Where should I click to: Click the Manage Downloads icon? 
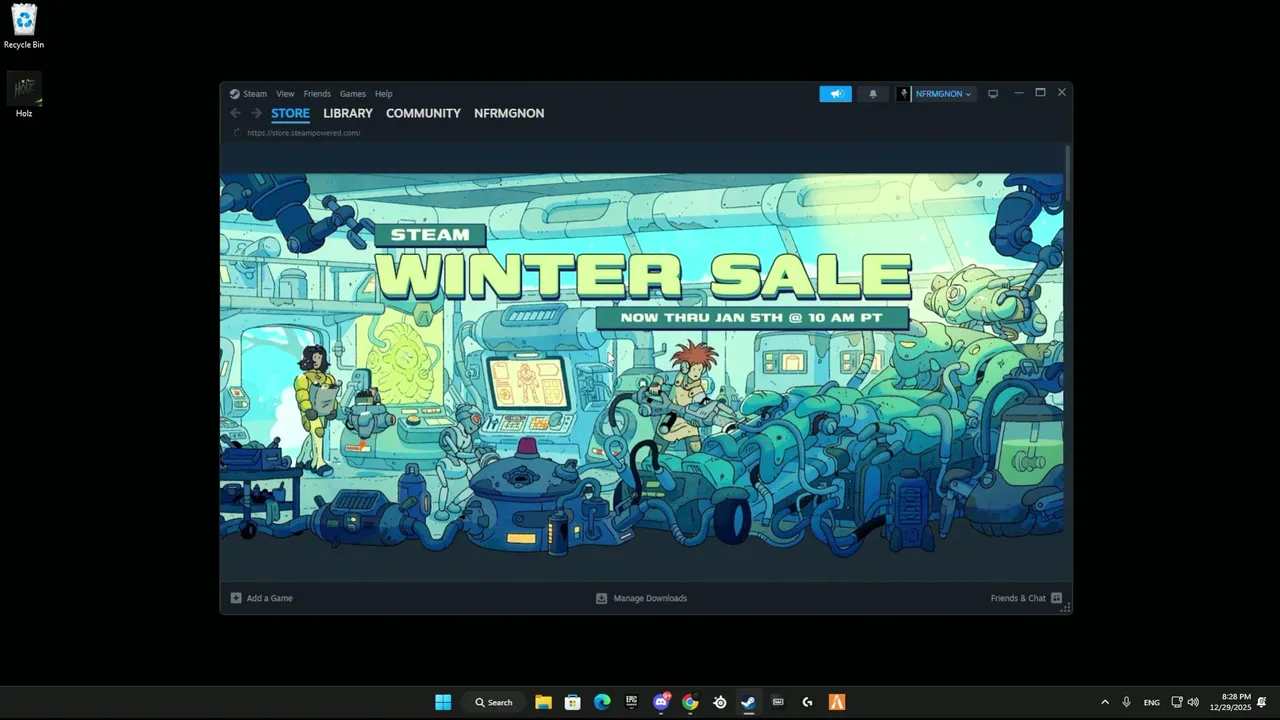pyautogui.click(x=601, y=598)
